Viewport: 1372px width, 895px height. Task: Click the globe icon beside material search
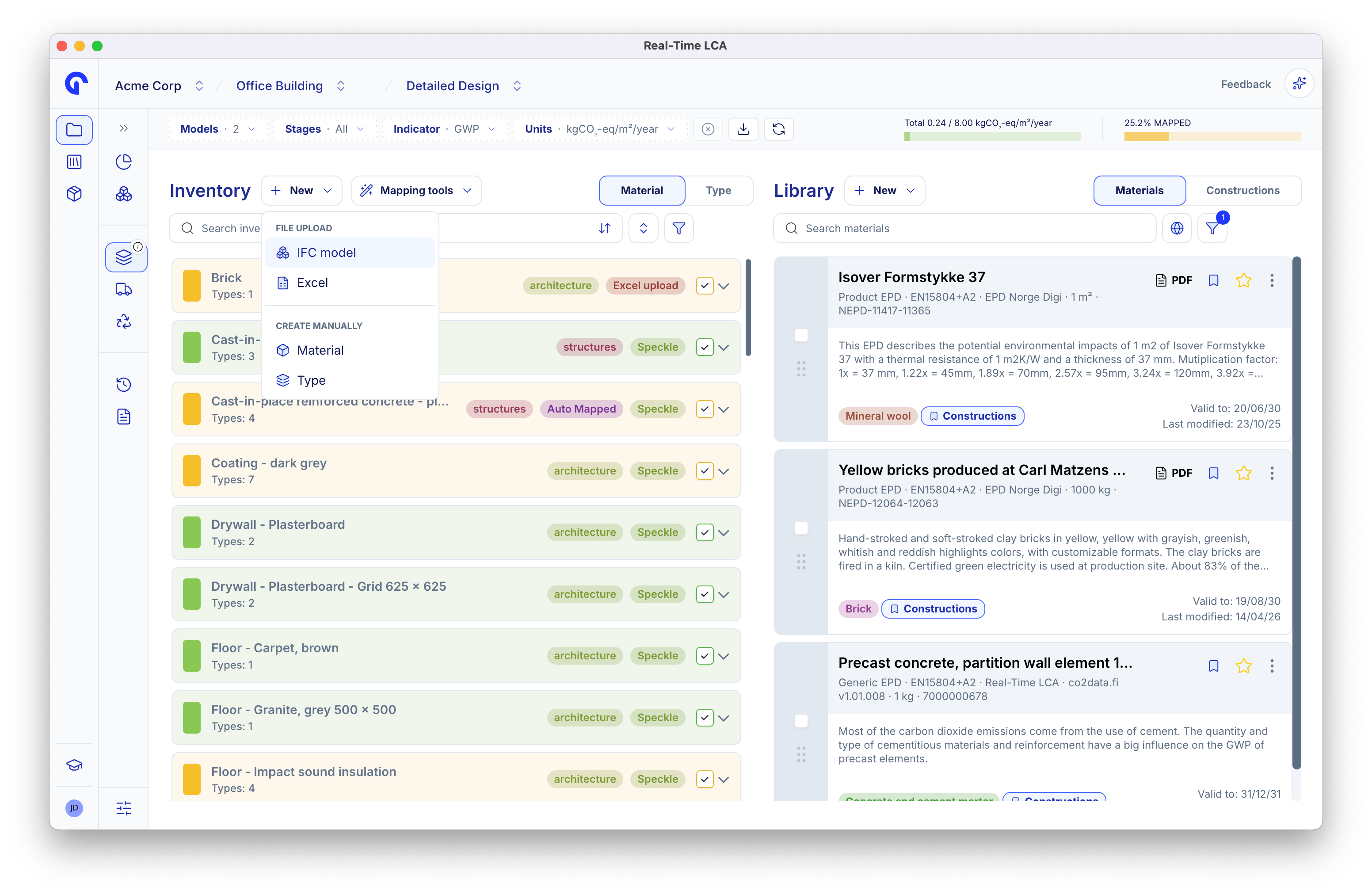1177,228
